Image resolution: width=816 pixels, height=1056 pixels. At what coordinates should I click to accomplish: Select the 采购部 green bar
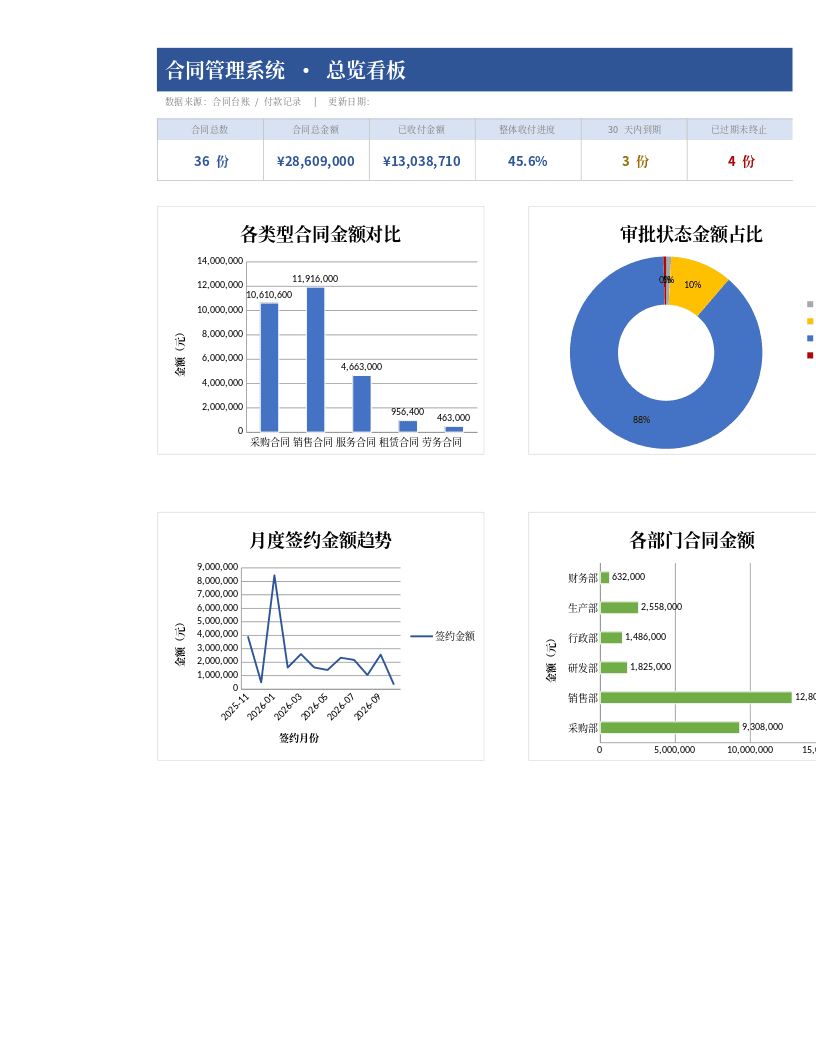pos(670,727)
